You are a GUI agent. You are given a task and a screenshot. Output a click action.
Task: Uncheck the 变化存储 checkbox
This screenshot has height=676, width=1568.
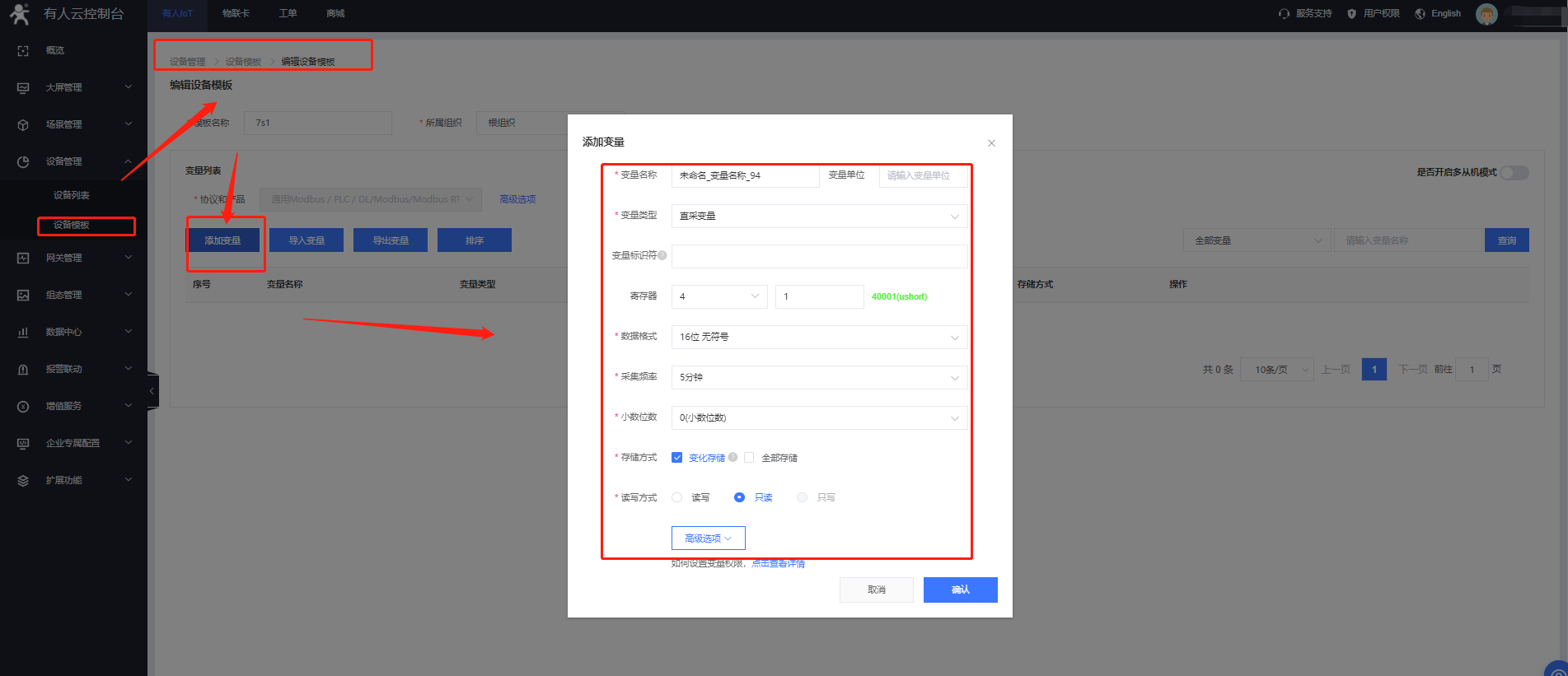(x=676, y=458)
